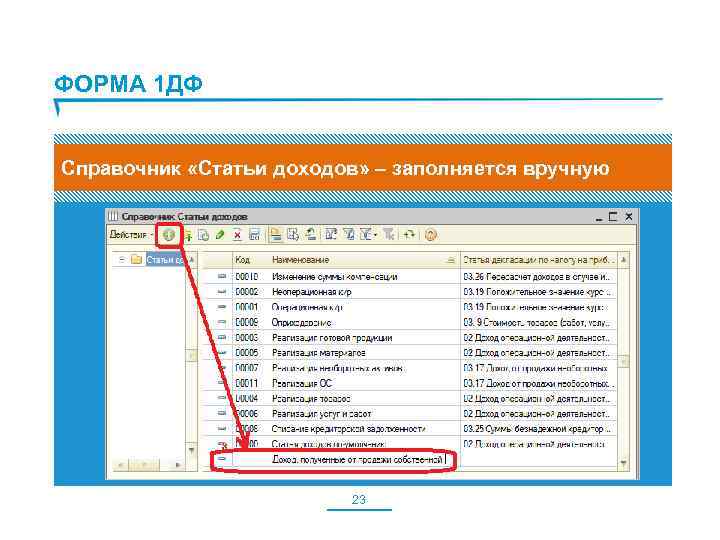The image size is (720, 540).
Task: Click the red X deletion mark icon
Action: (237, 235)
